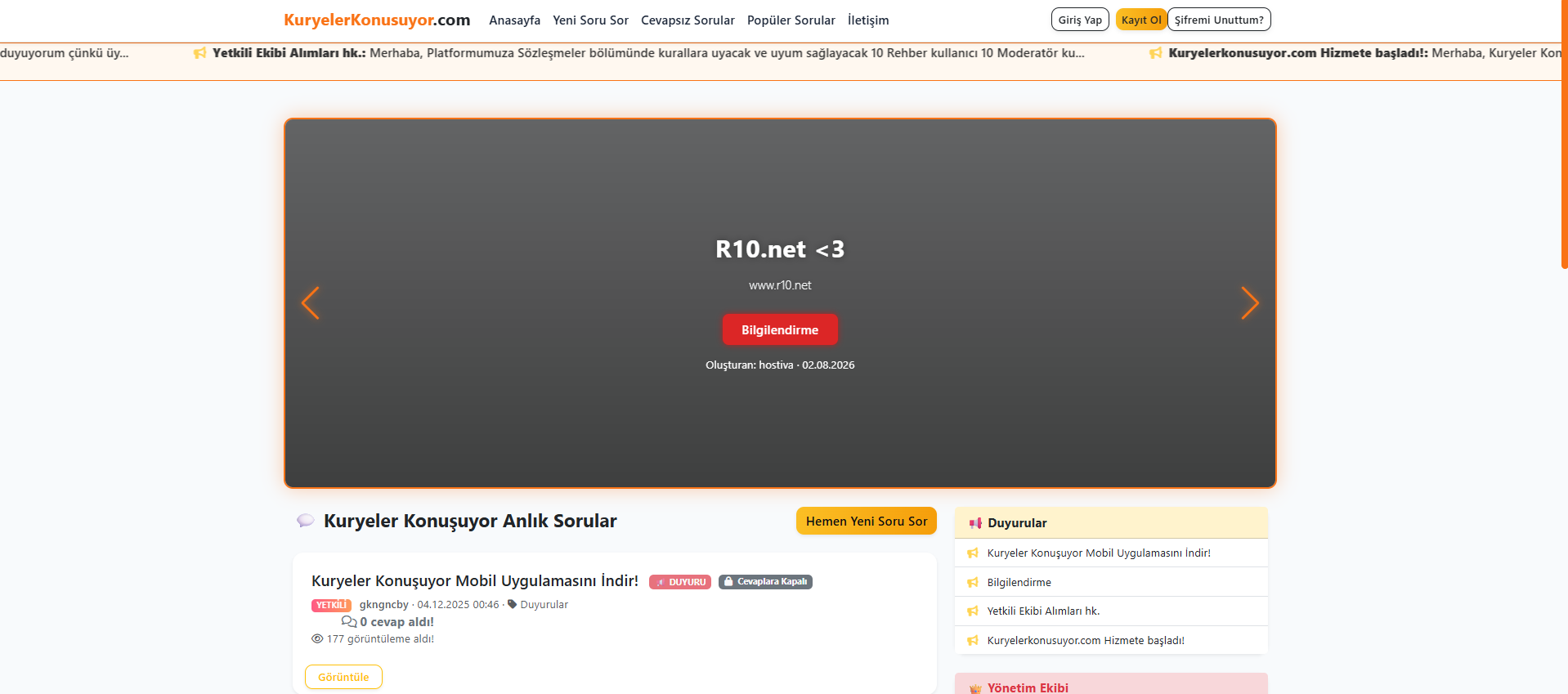This screenshot has height=694, width=1568.
Task: Open user gkngncby's profile link
Action: 383,605
